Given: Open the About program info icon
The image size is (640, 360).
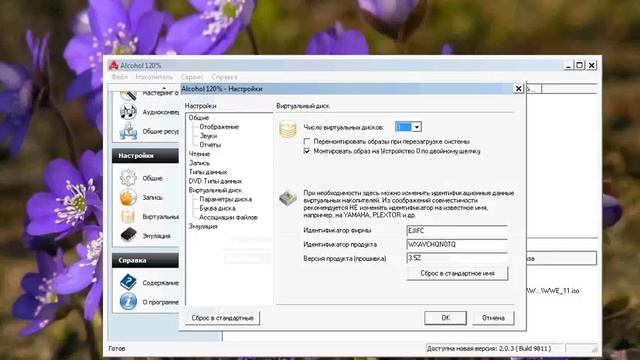Looking at the screenshot, I should 128,301.
